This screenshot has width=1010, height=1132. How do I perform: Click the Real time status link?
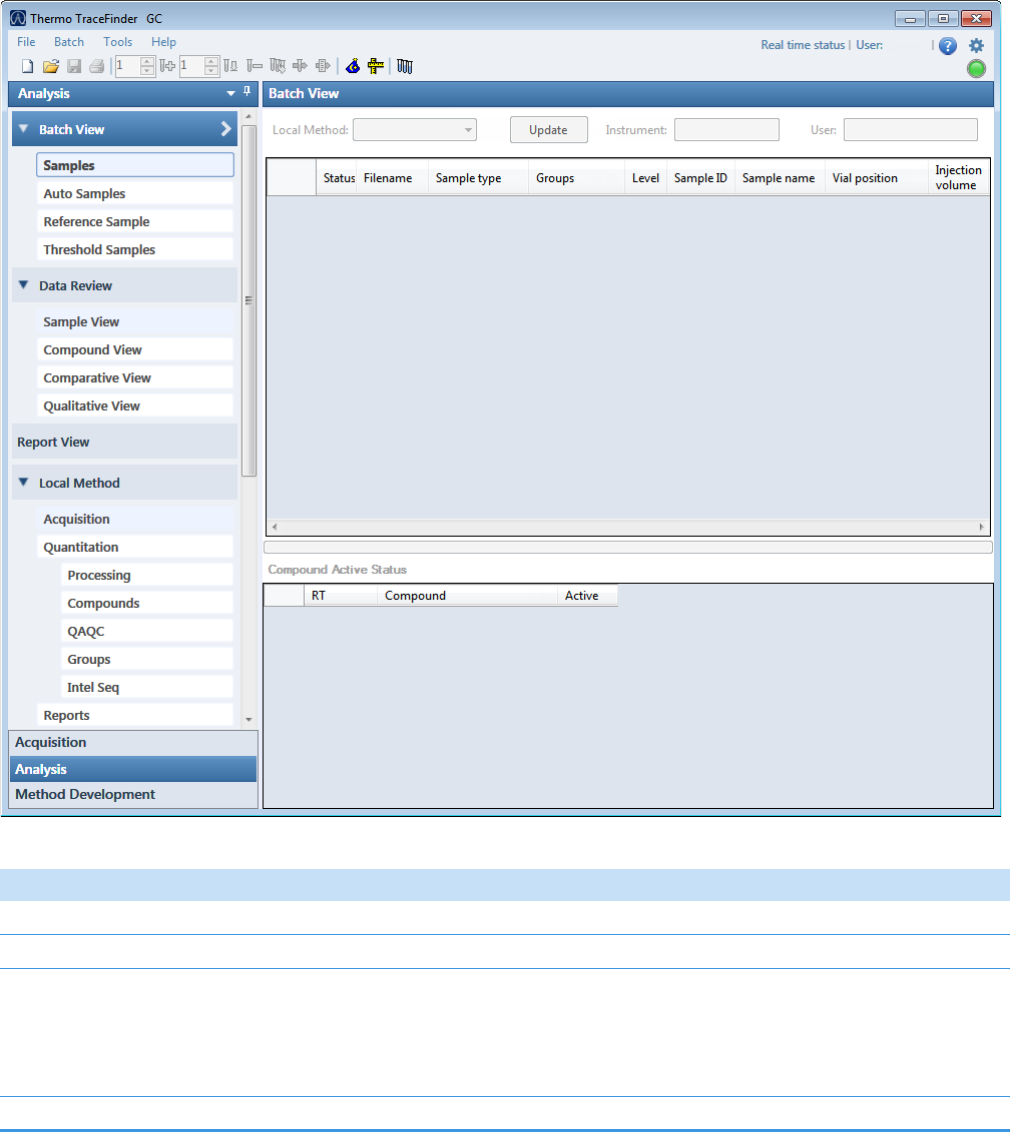coord(802,45)
